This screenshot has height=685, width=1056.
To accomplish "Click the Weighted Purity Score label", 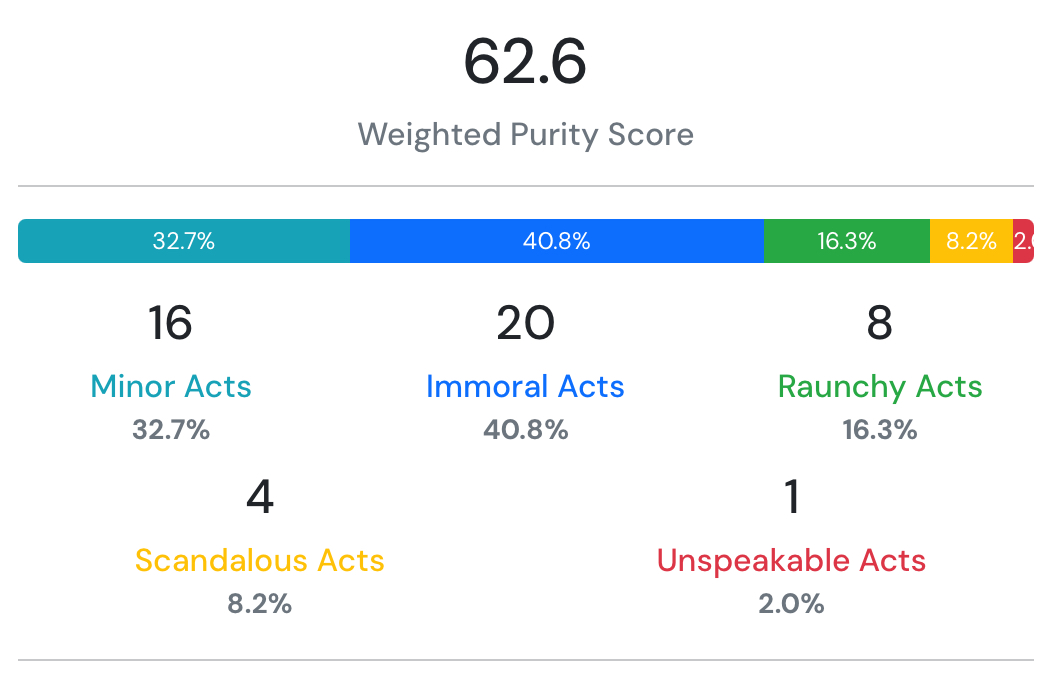I will point(525,134).
